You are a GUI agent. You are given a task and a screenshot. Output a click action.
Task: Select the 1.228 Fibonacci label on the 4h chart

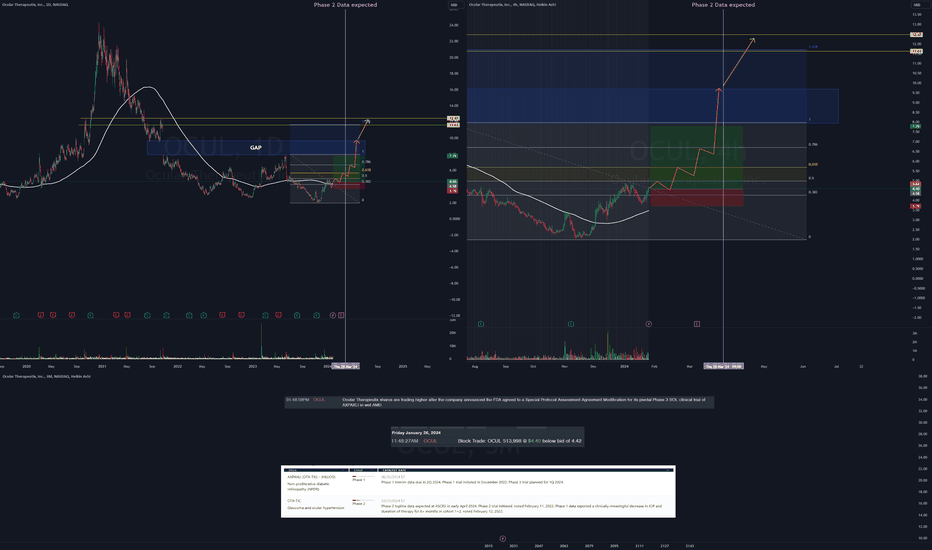(x=813, y=46)
